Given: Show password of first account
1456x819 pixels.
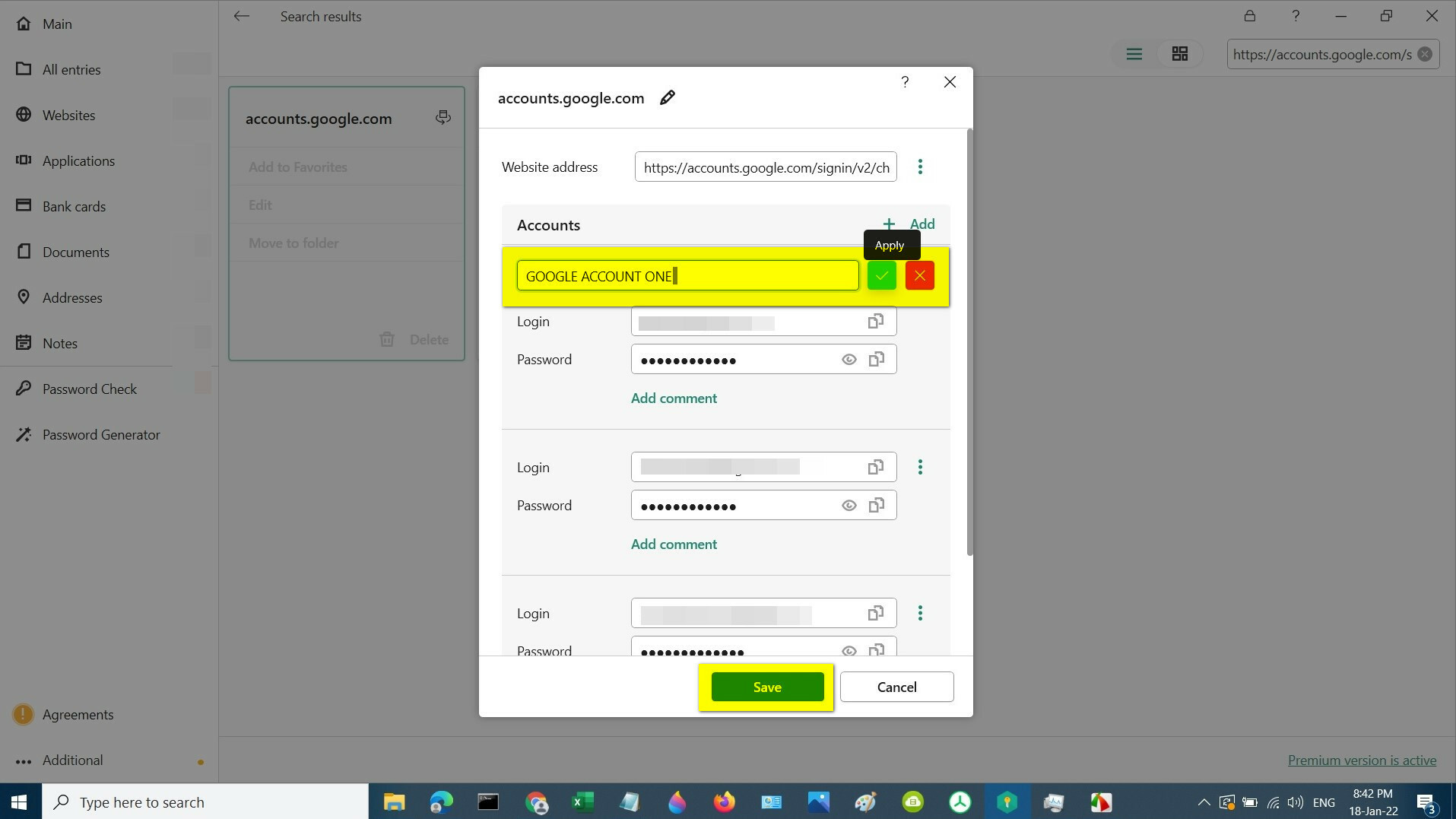Looking at the screenshot, I should (x=849, y=360).
